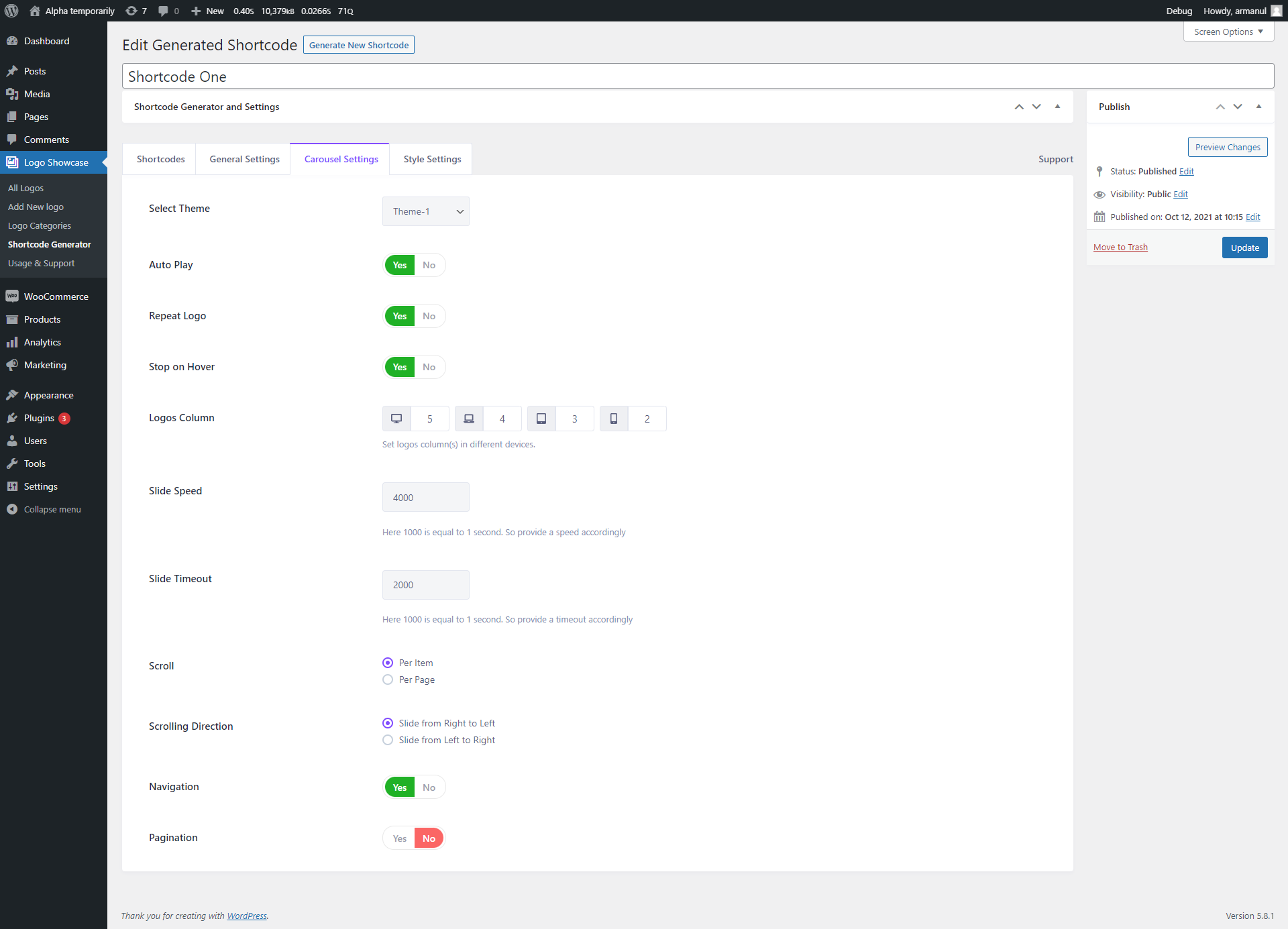Switch to Style Settings tab

431,158
